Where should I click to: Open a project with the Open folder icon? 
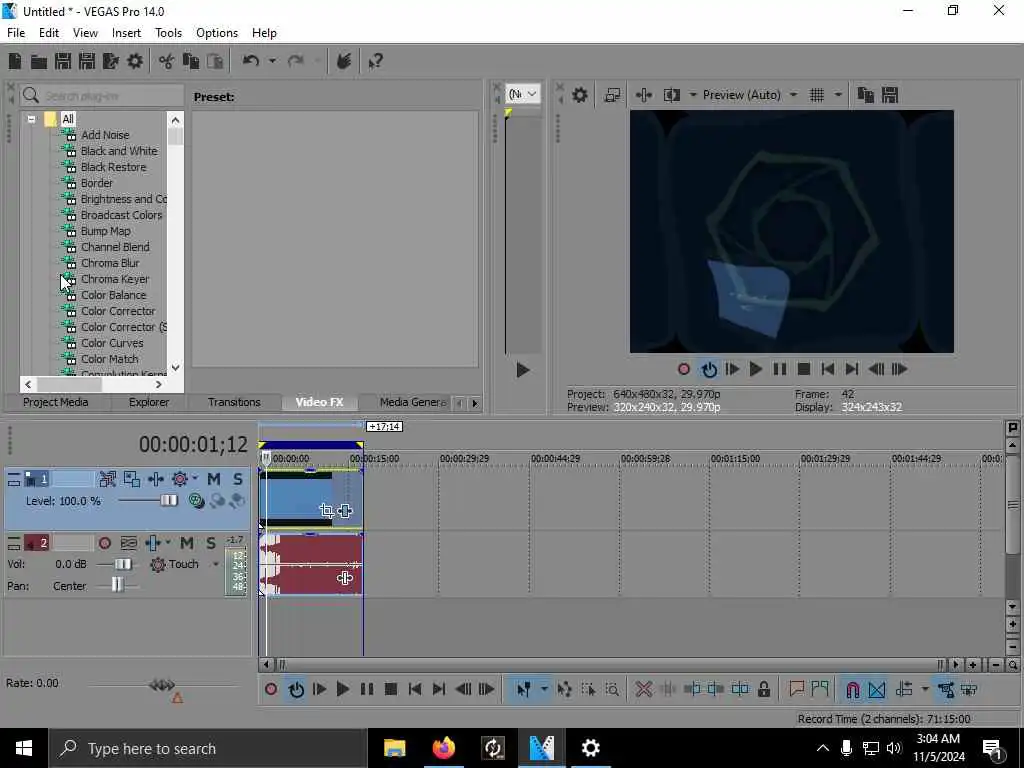point(39,61)
